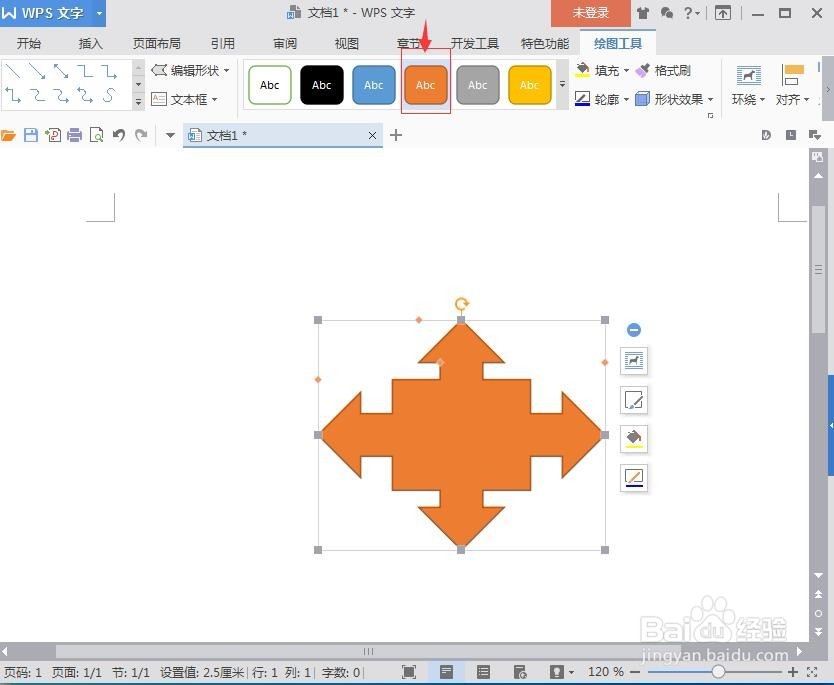Apply the yellow Abc shape style
This screenshot has height=685, width=834.
tap(530, 85)
